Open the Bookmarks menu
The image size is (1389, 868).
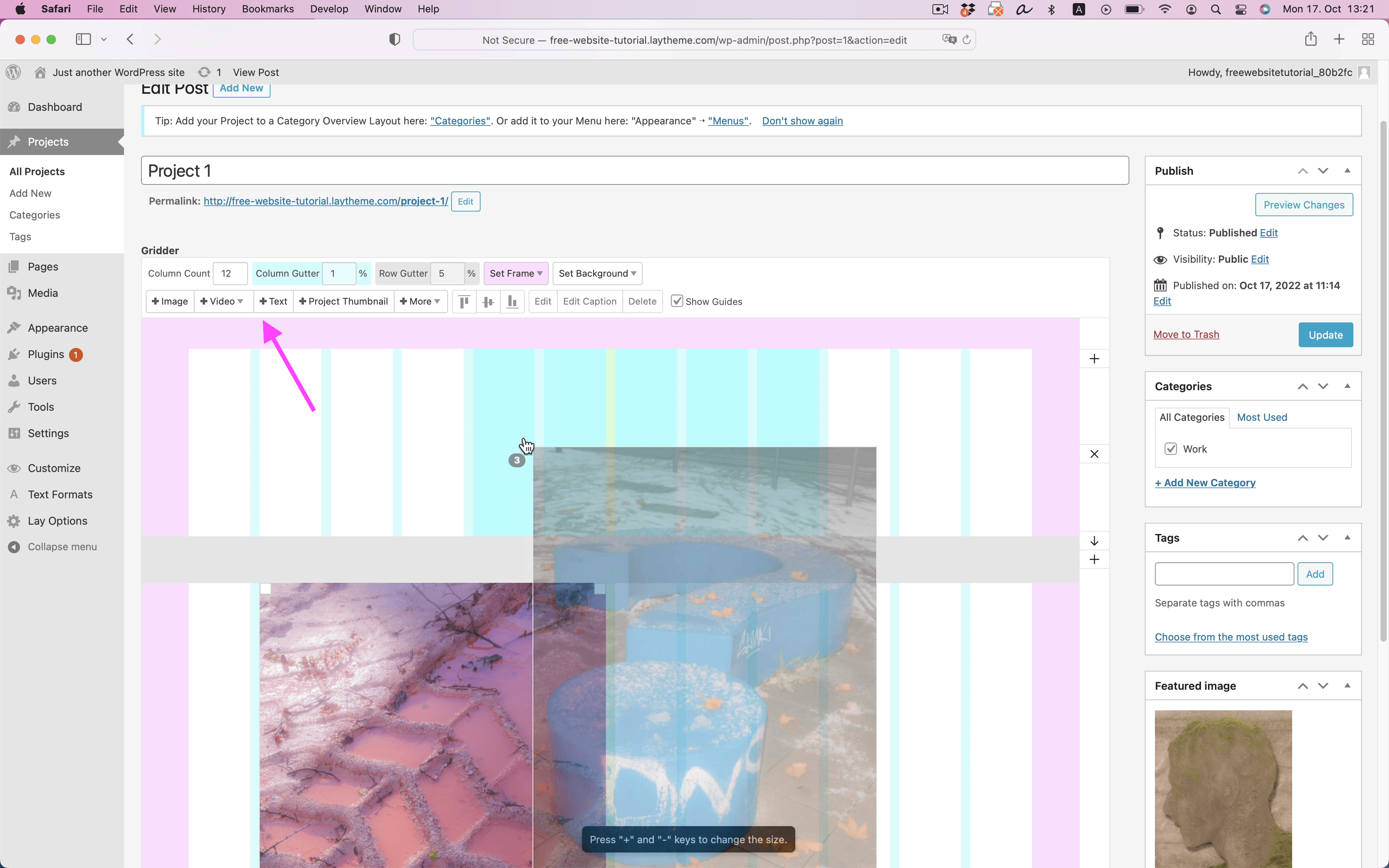point(268,9)
